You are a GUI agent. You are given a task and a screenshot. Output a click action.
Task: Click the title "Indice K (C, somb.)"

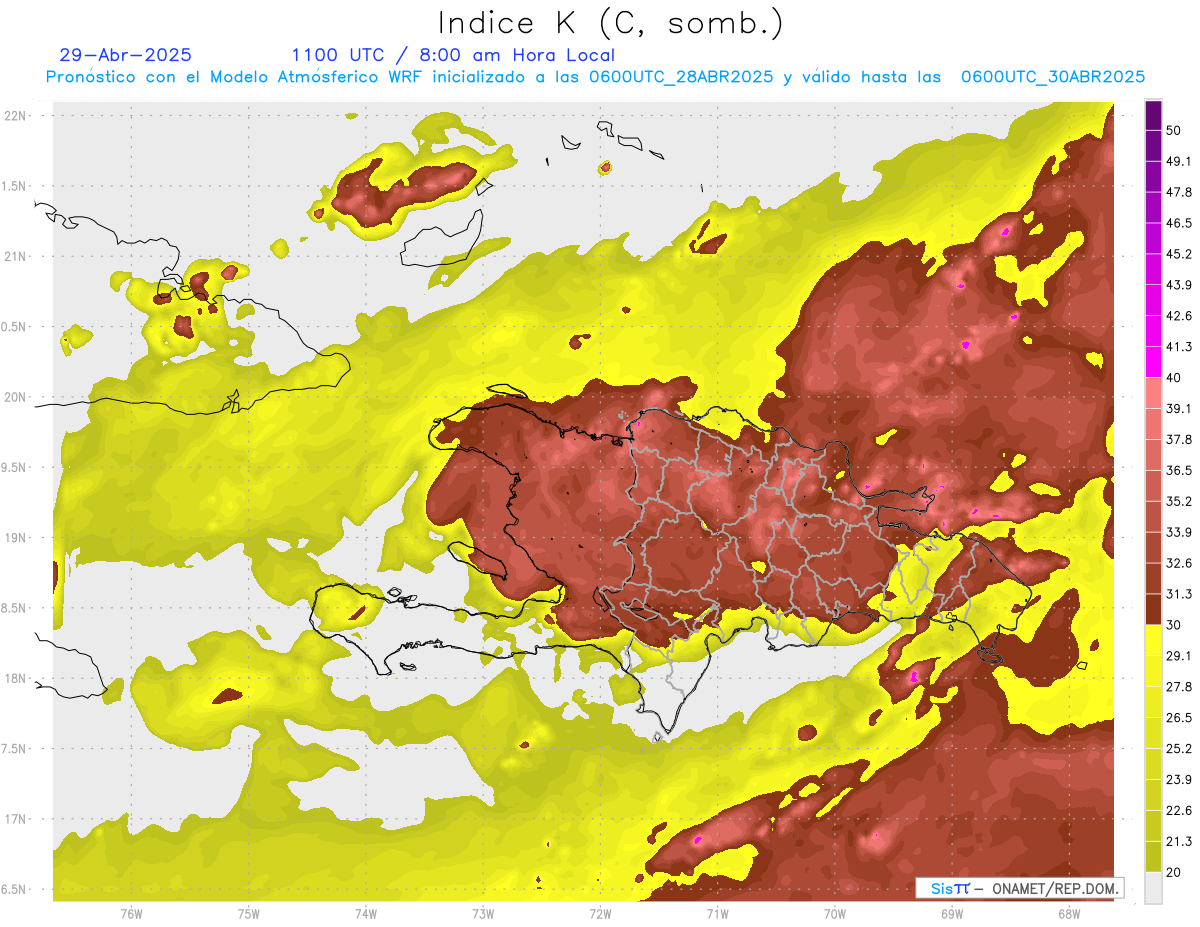[611, 24]
